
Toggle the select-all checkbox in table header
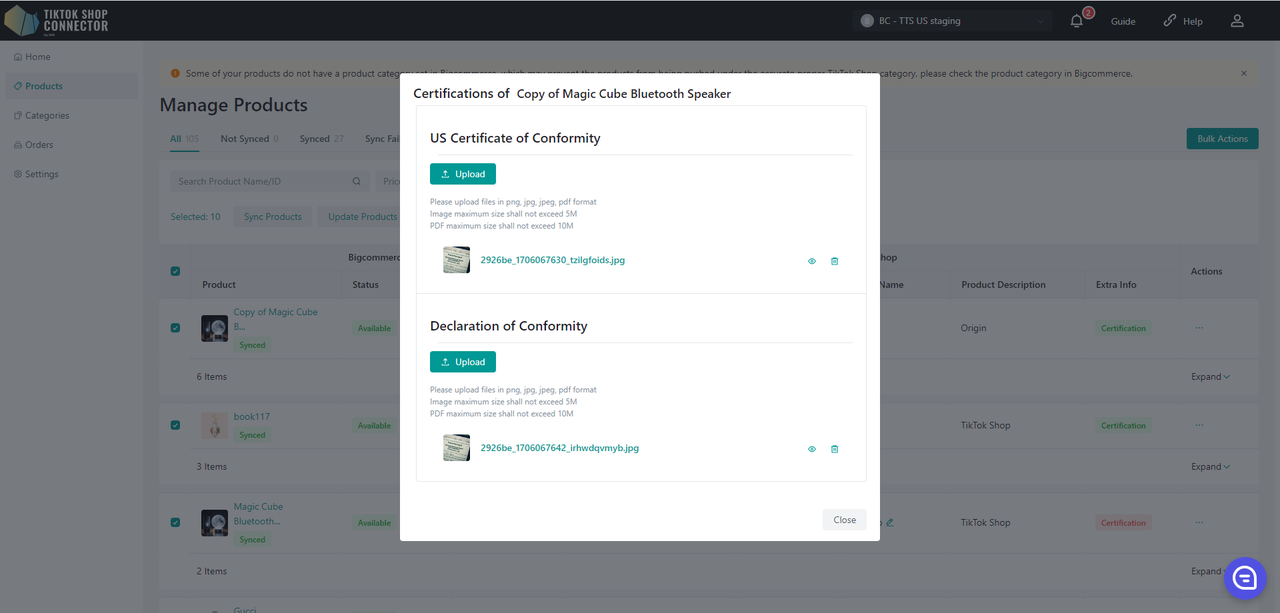pyautogui.click(x=175, y=271)
